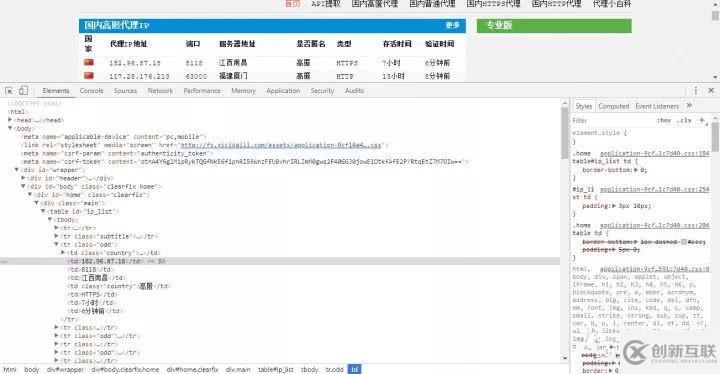The image size is (720, 374).
Task: Open the stylesheet href link in DOM
Action: point(281,145)
